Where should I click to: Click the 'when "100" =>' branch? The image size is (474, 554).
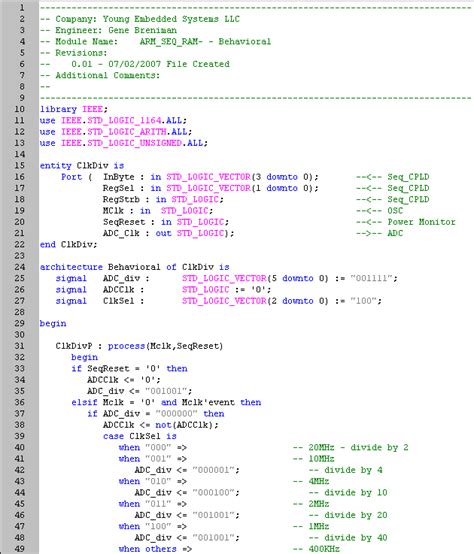click(153, 527)
